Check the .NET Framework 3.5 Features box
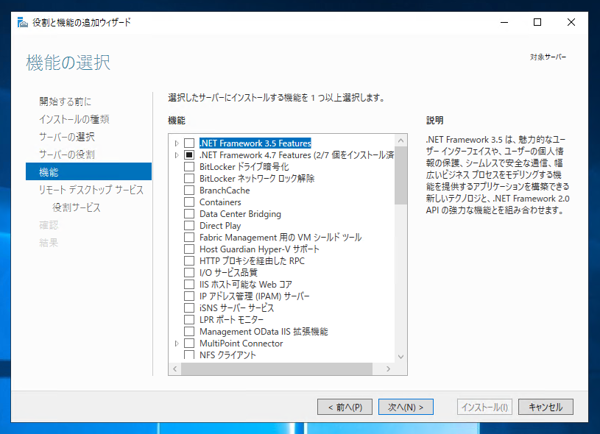 [x=189, y=143]
